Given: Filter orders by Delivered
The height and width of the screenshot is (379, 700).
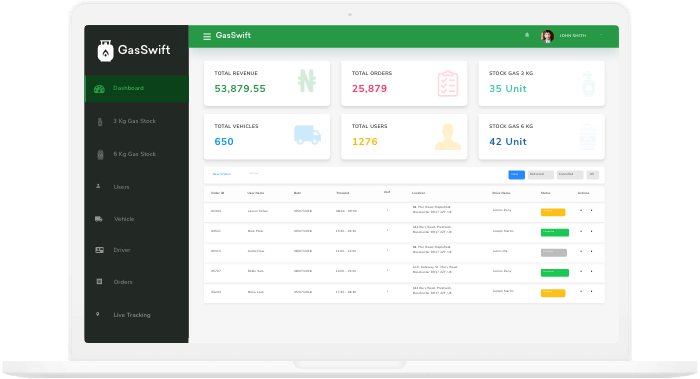Looking at the screenshot, I should [541, 175].
